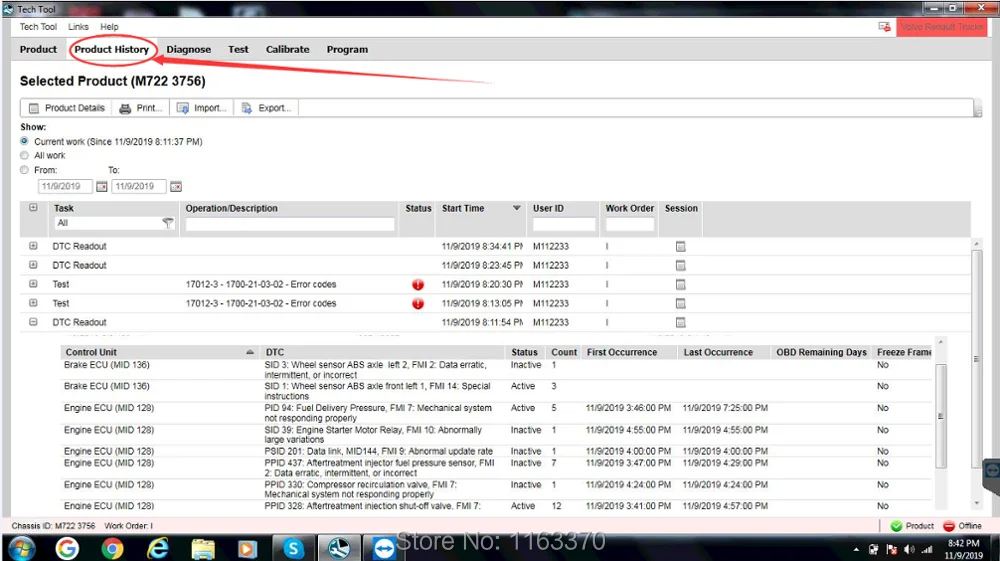Open the Help menu

(x=109, y=27)
